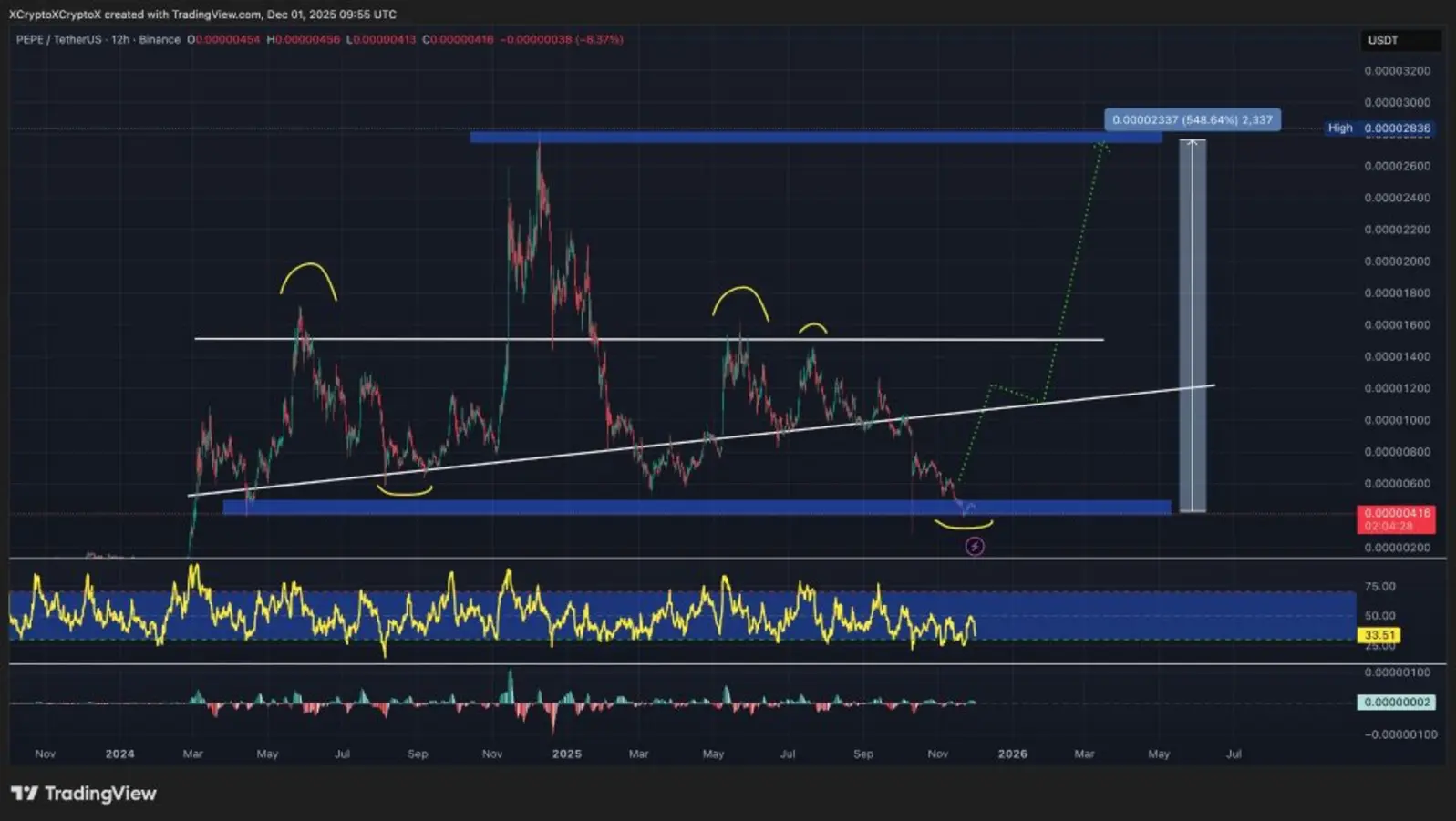Select the 2026 label on time axis

1012,754
